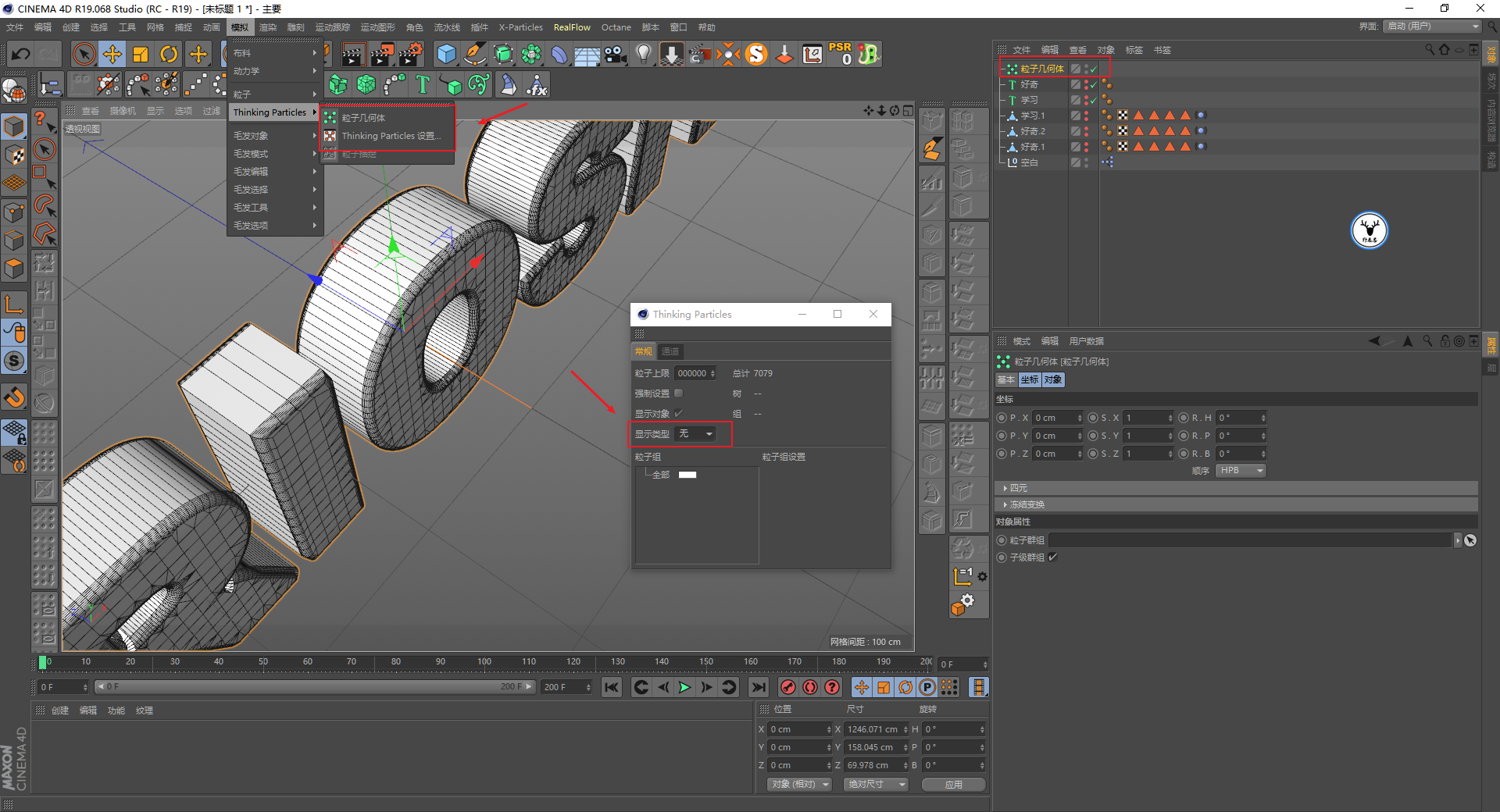Add a cube primitive object
The width and height of the screenshot is (1500, 812).
(x=446, y=54)
